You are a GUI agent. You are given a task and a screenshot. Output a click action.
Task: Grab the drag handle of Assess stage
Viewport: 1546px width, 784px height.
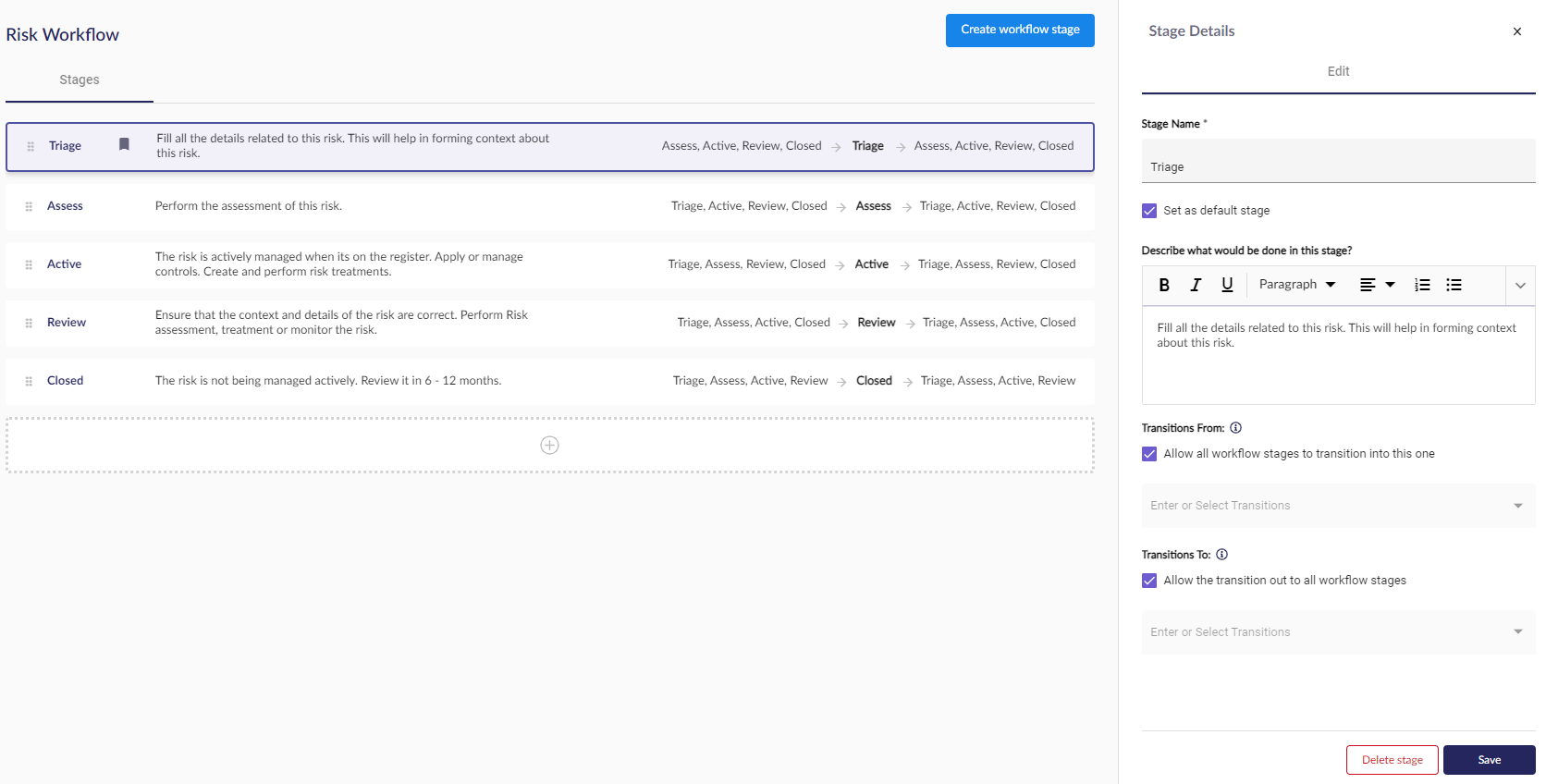[29, 206]
